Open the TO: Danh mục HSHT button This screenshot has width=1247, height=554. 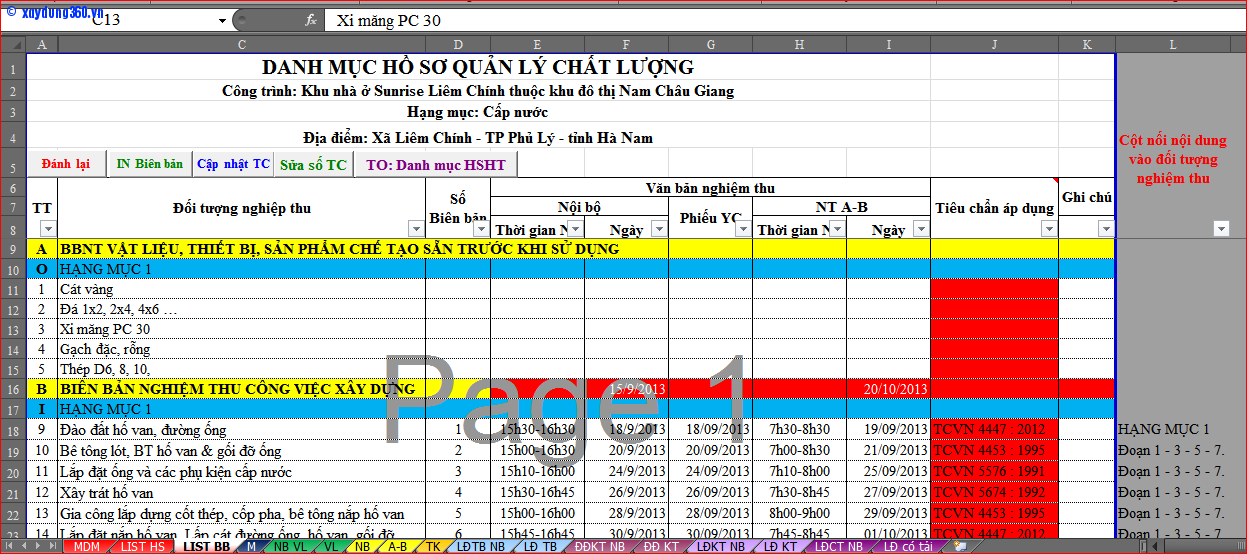436,165
